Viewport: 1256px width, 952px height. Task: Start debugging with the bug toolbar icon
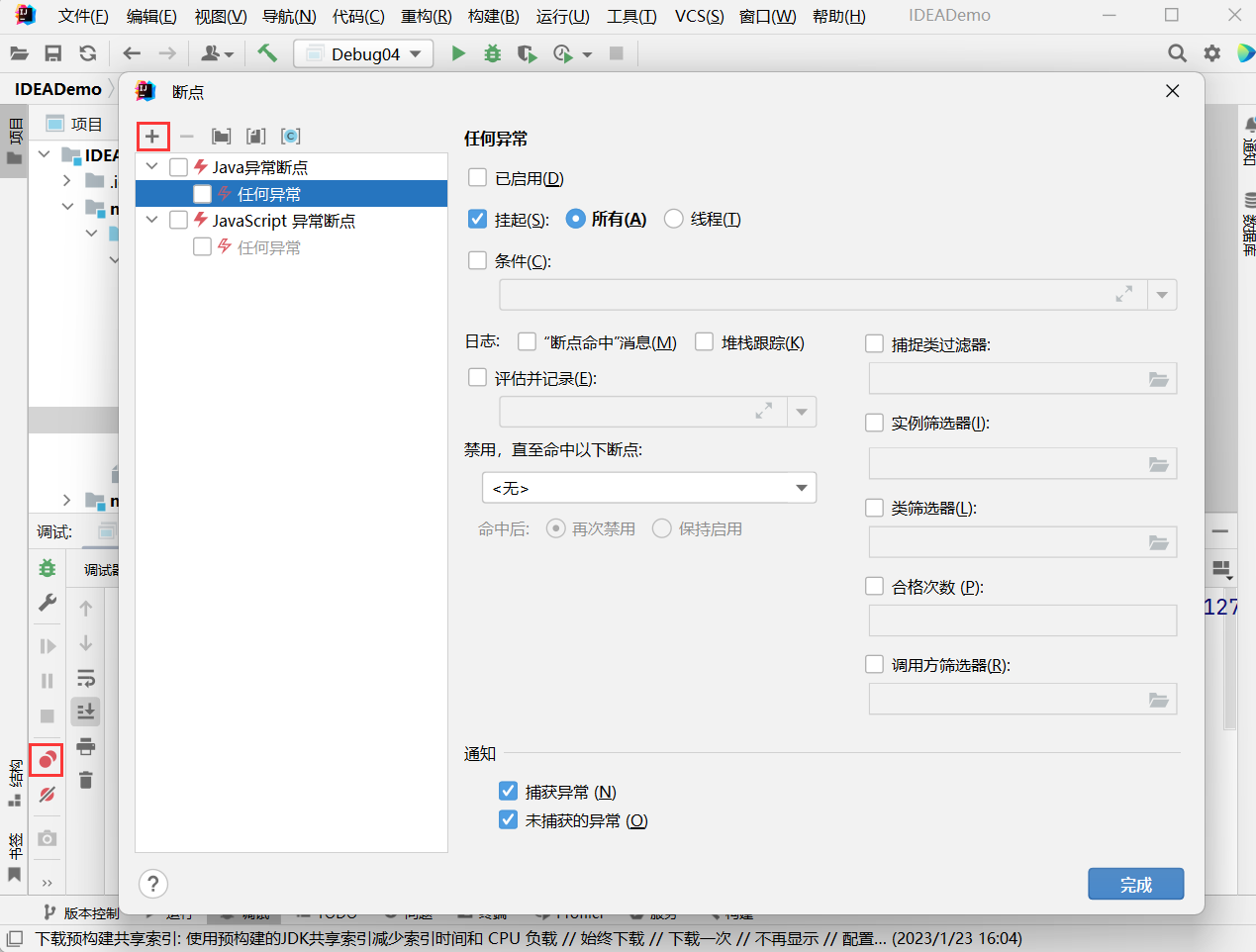tap(492, 53)
